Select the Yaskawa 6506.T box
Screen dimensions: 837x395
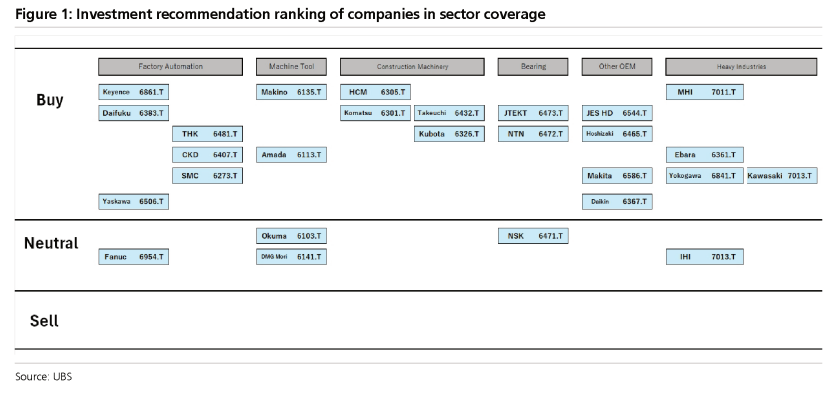click(133, 201)
